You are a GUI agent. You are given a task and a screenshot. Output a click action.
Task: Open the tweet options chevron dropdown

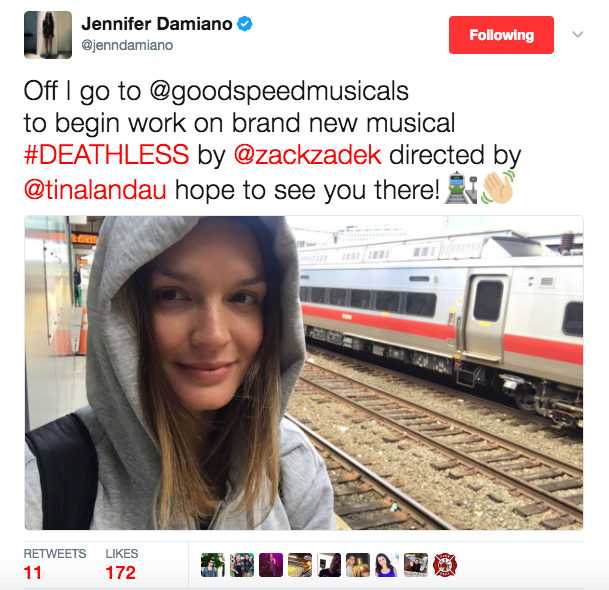tap(578, 35)
